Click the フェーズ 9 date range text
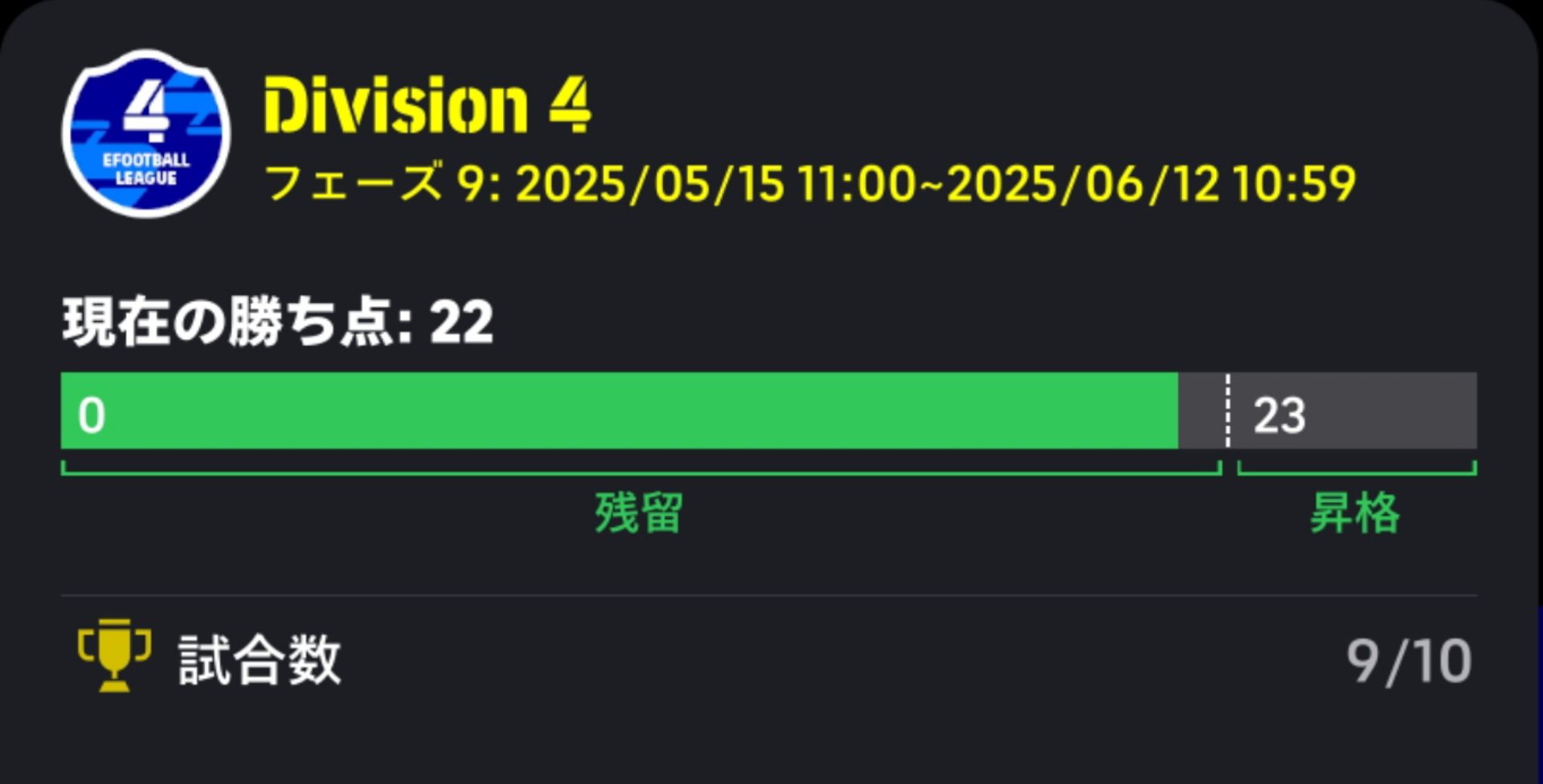1543x784 pixels. (x=809, y=184)
